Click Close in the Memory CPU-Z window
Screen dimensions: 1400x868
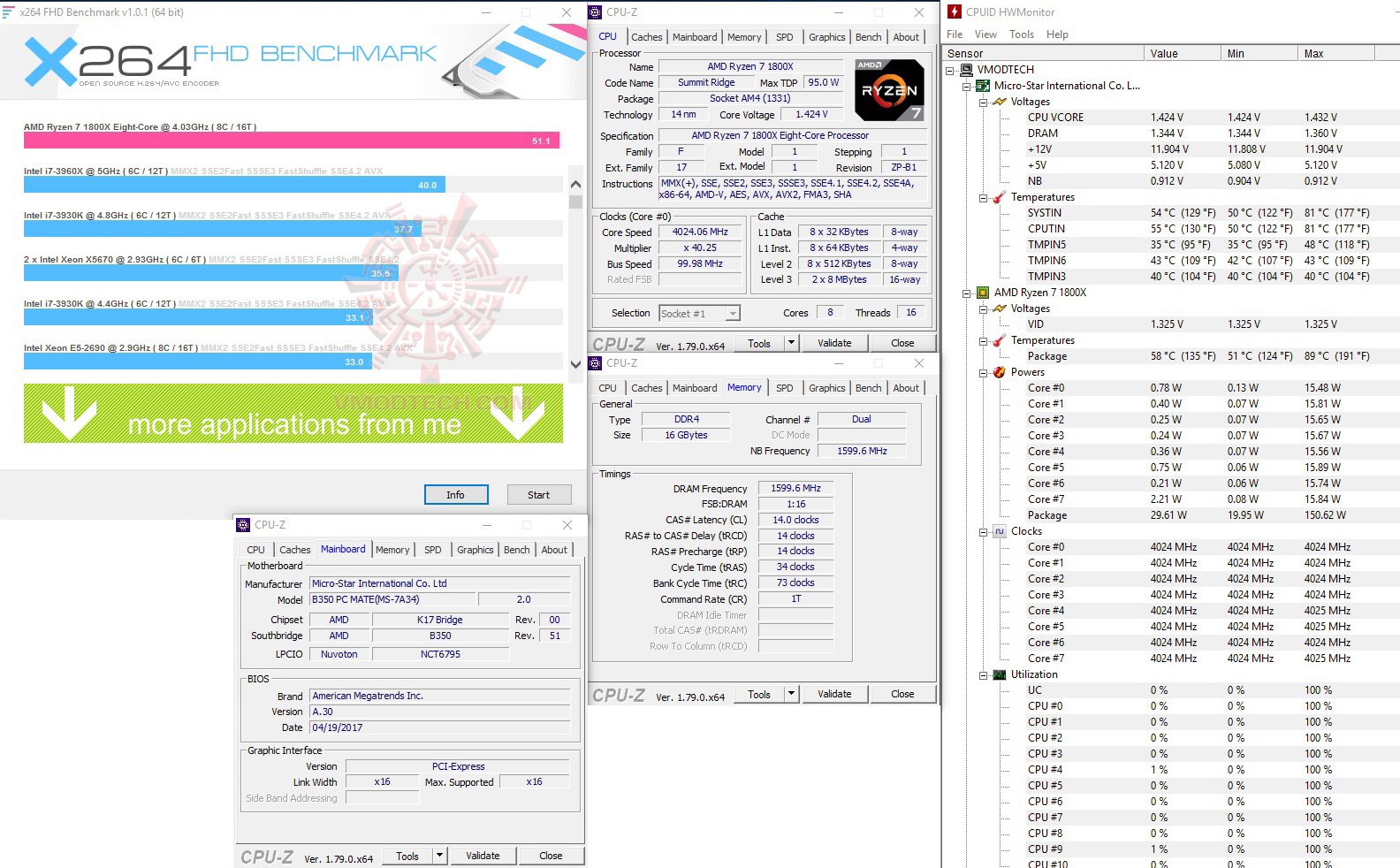pyautogui.click(x=902, y=694)
